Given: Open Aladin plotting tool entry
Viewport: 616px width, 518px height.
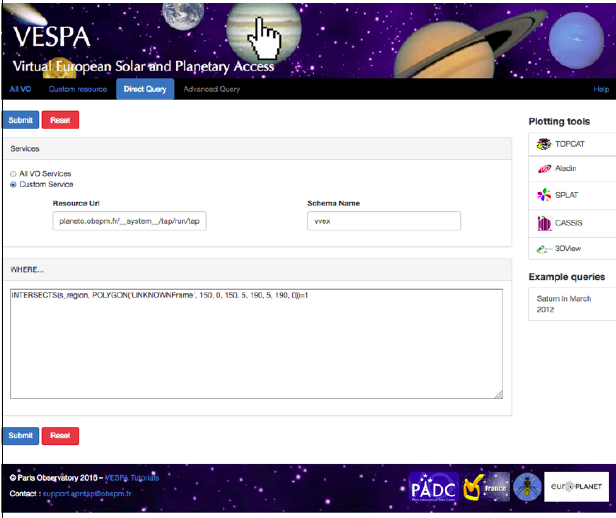Looking at the screenshot, I should (572, 169).
